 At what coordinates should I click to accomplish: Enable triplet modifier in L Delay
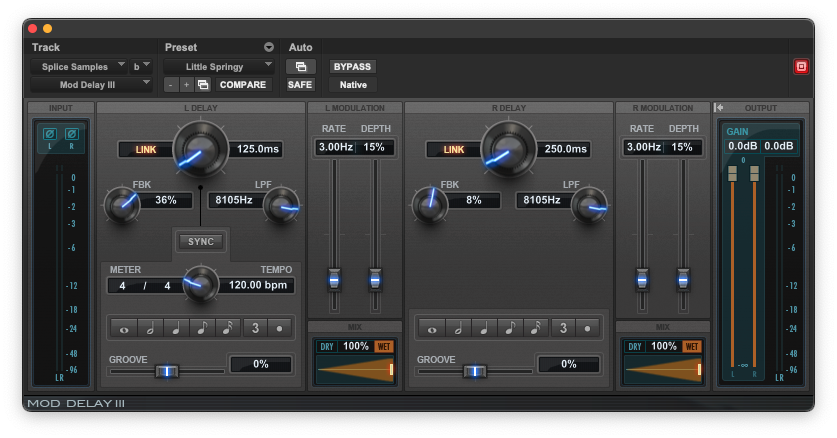point(254,328)
